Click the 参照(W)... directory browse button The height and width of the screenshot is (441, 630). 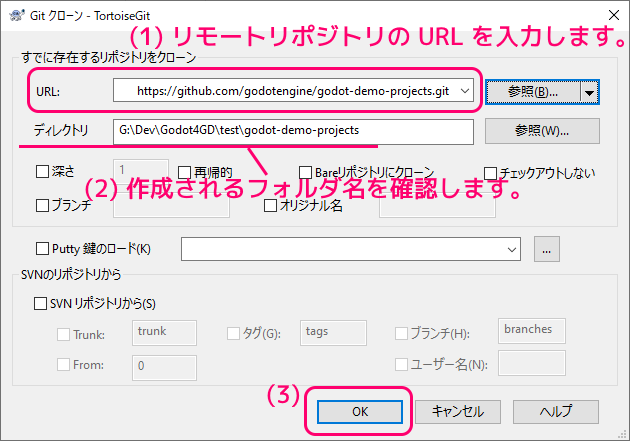click(x=542, y=131)
